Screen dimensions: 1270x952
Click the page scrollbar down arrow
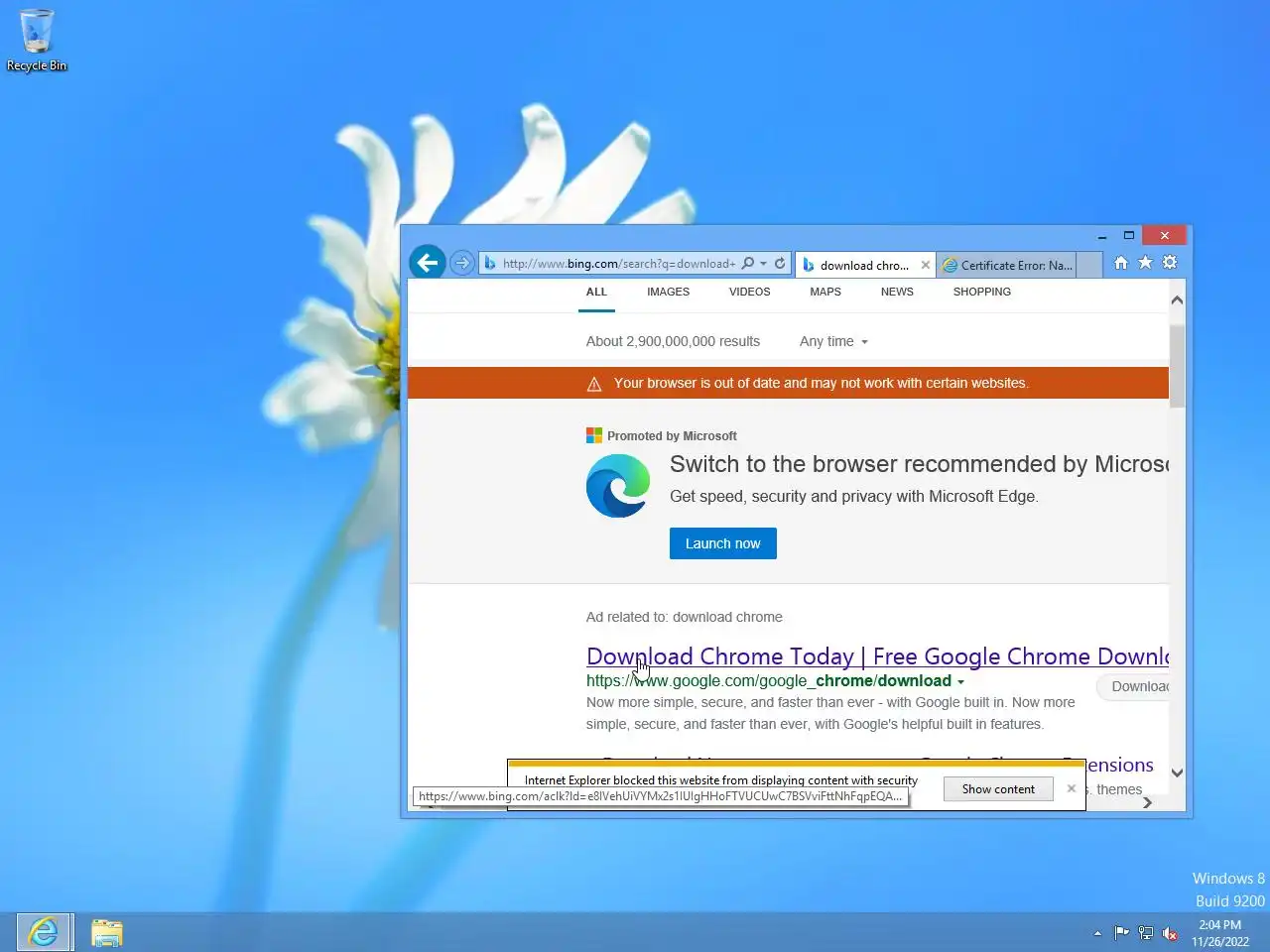(x=1177, y=773)
